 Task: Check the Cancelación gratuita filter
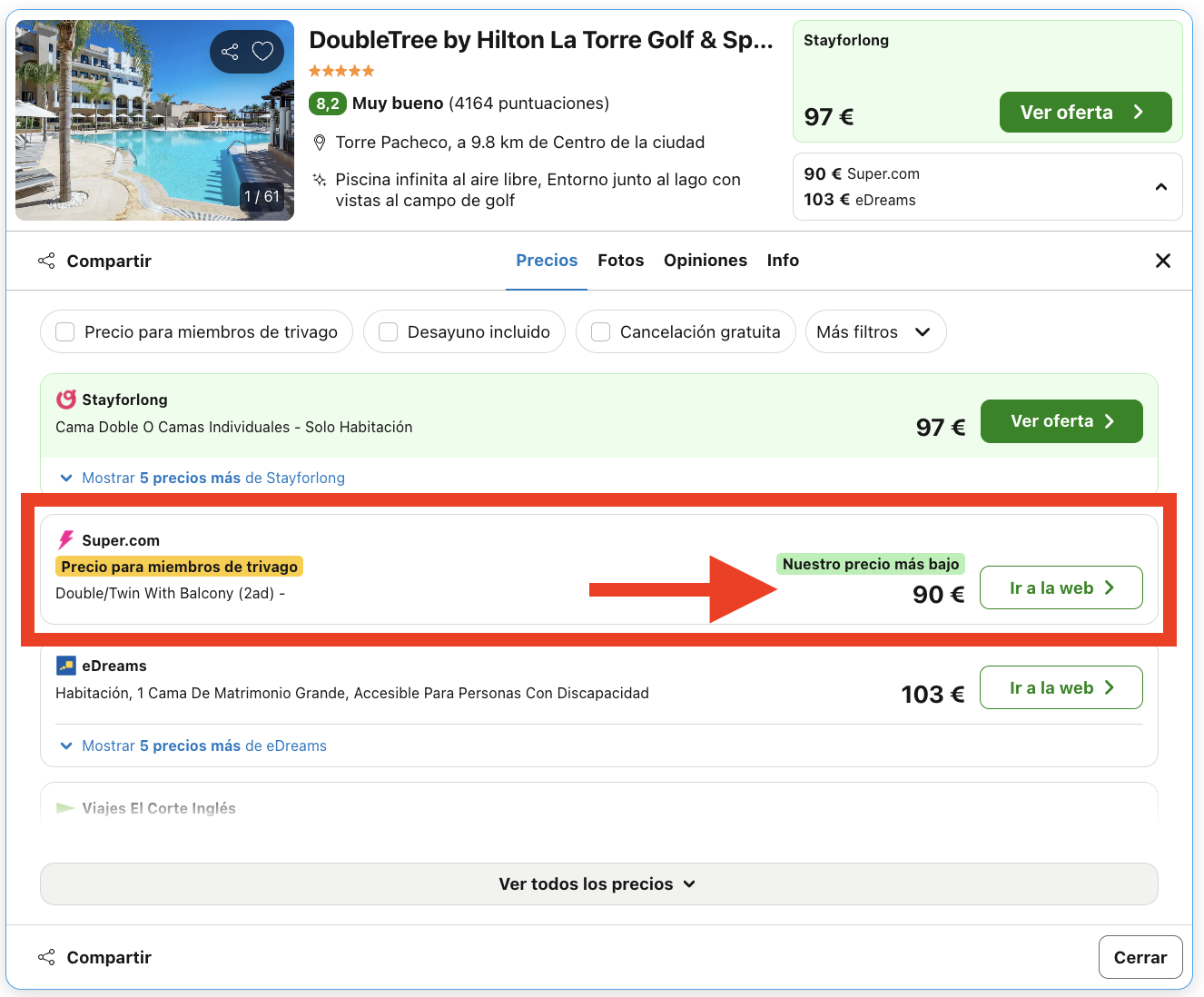tap(600, 332)
